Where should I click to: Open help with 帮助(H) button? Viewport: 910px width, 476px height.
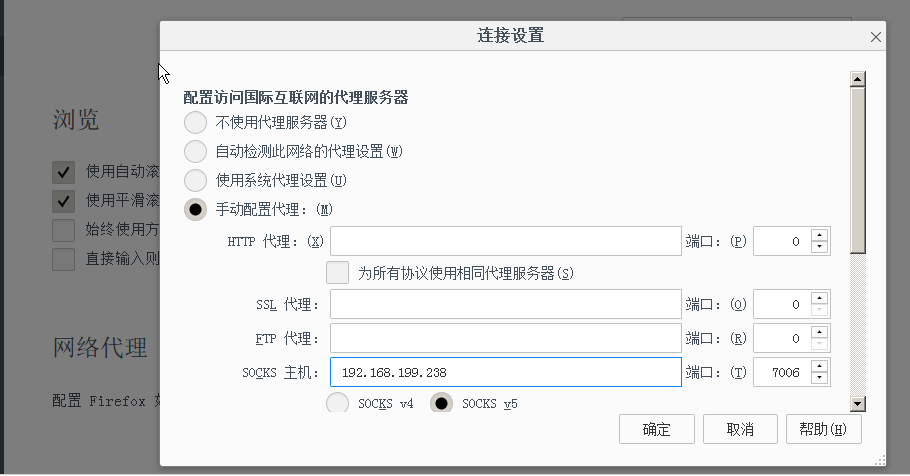click(x=824, y=430)
